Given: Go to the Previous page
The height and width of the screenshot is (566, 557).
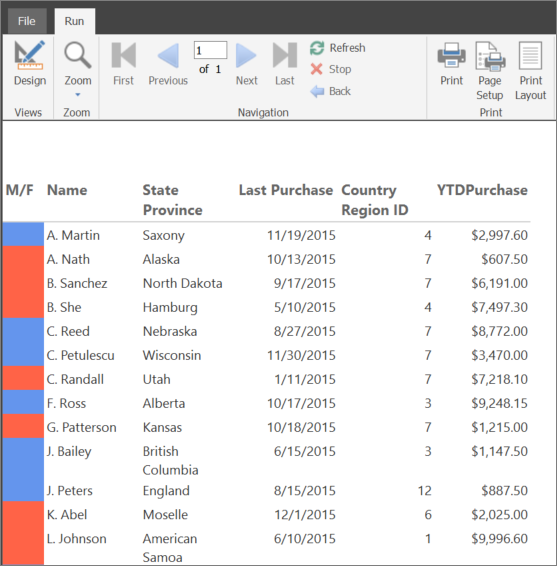Looking at the screenshot, I should (x=168, y=64).
